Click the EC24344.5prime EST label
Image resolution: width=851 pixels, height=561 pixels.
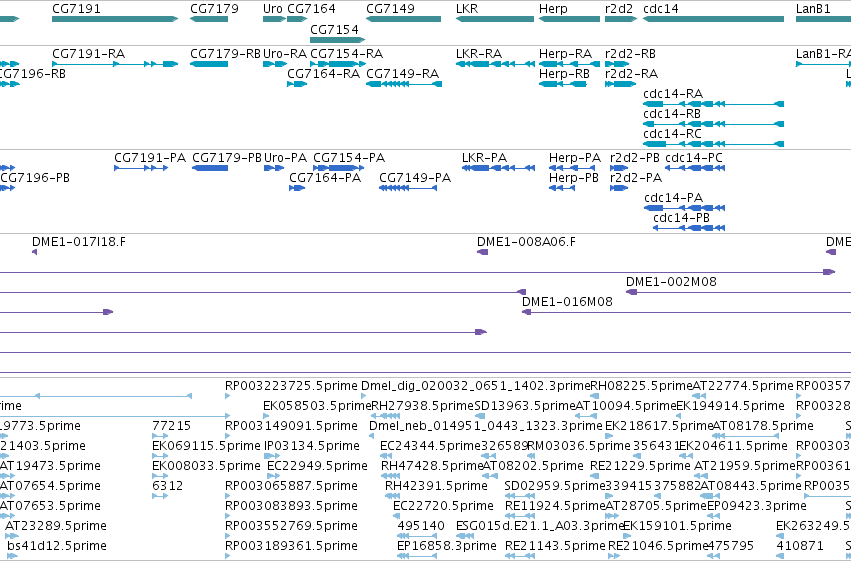pyautogui.click(x=430, y=446)
